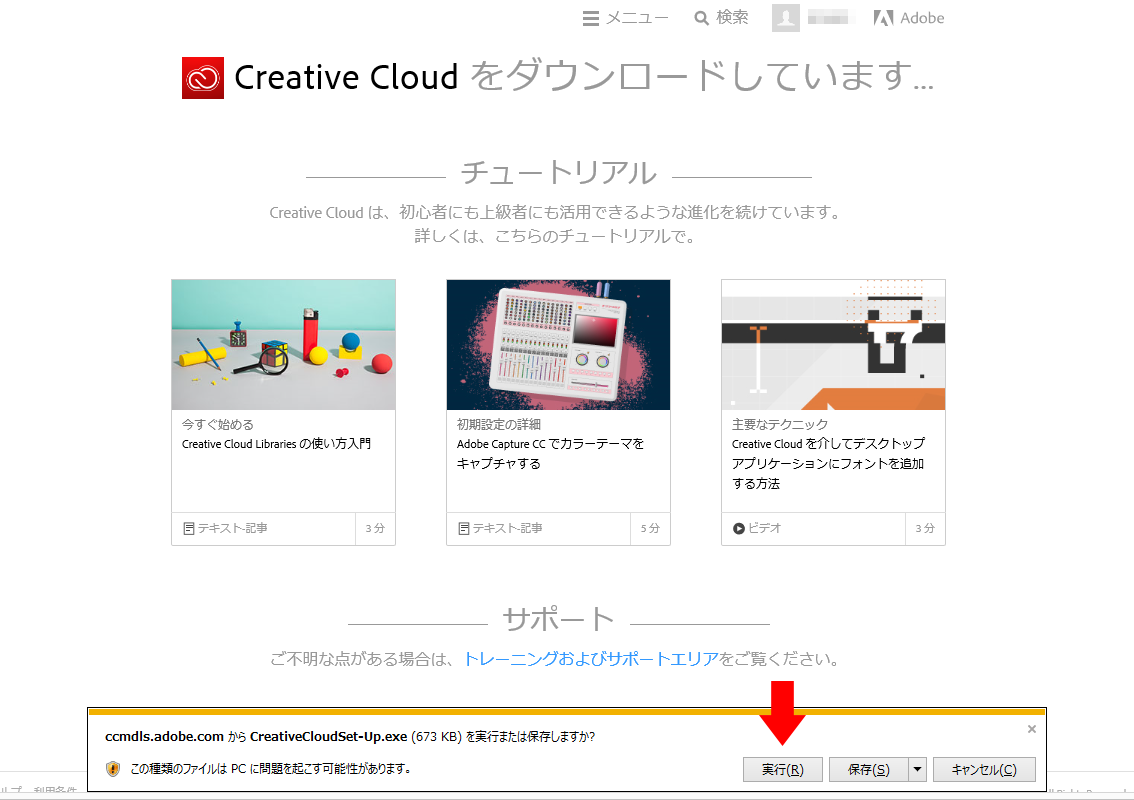The image size is (1134, 800).
Task: Open desktop font adding tutorial link
Action: [x=828, y=464]
